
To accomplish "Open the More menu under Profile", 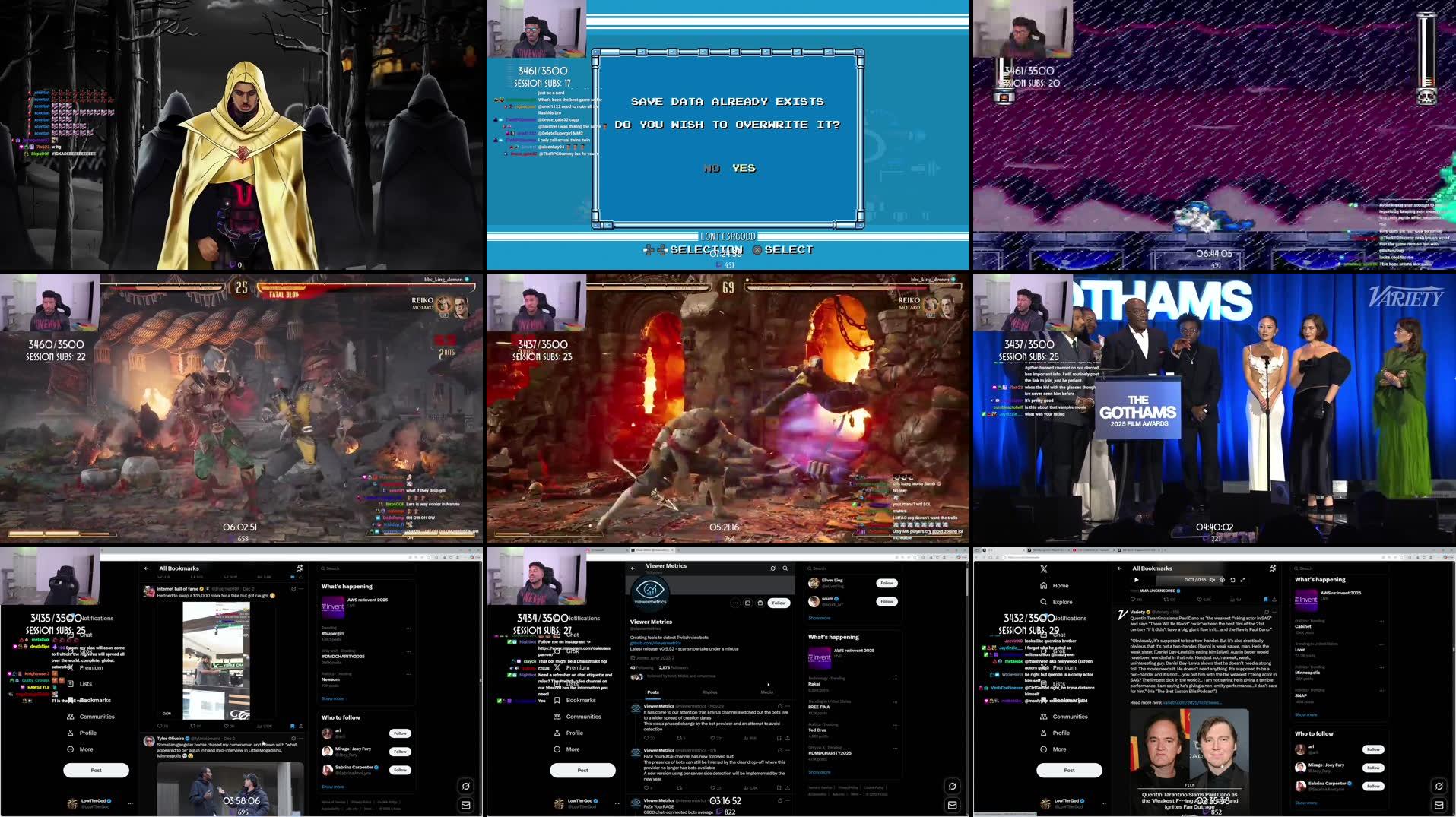I will click(x=1043, y=751).
